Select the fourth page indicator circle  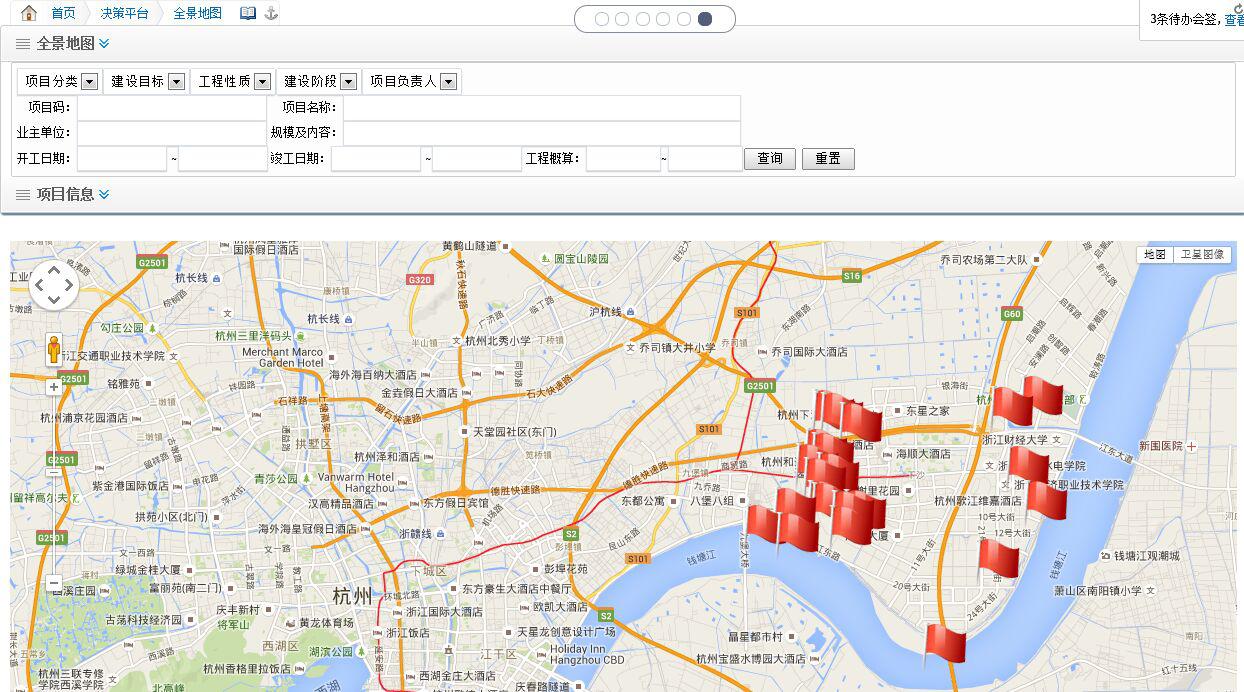point(663,19)
